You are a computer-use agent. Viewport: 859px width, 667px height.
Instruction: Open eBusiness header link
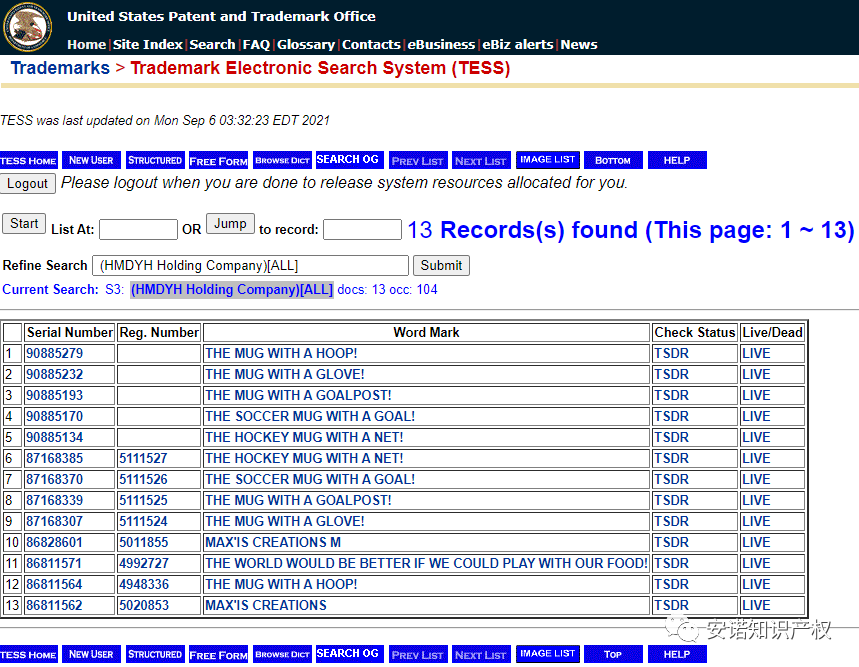(441, 44)
